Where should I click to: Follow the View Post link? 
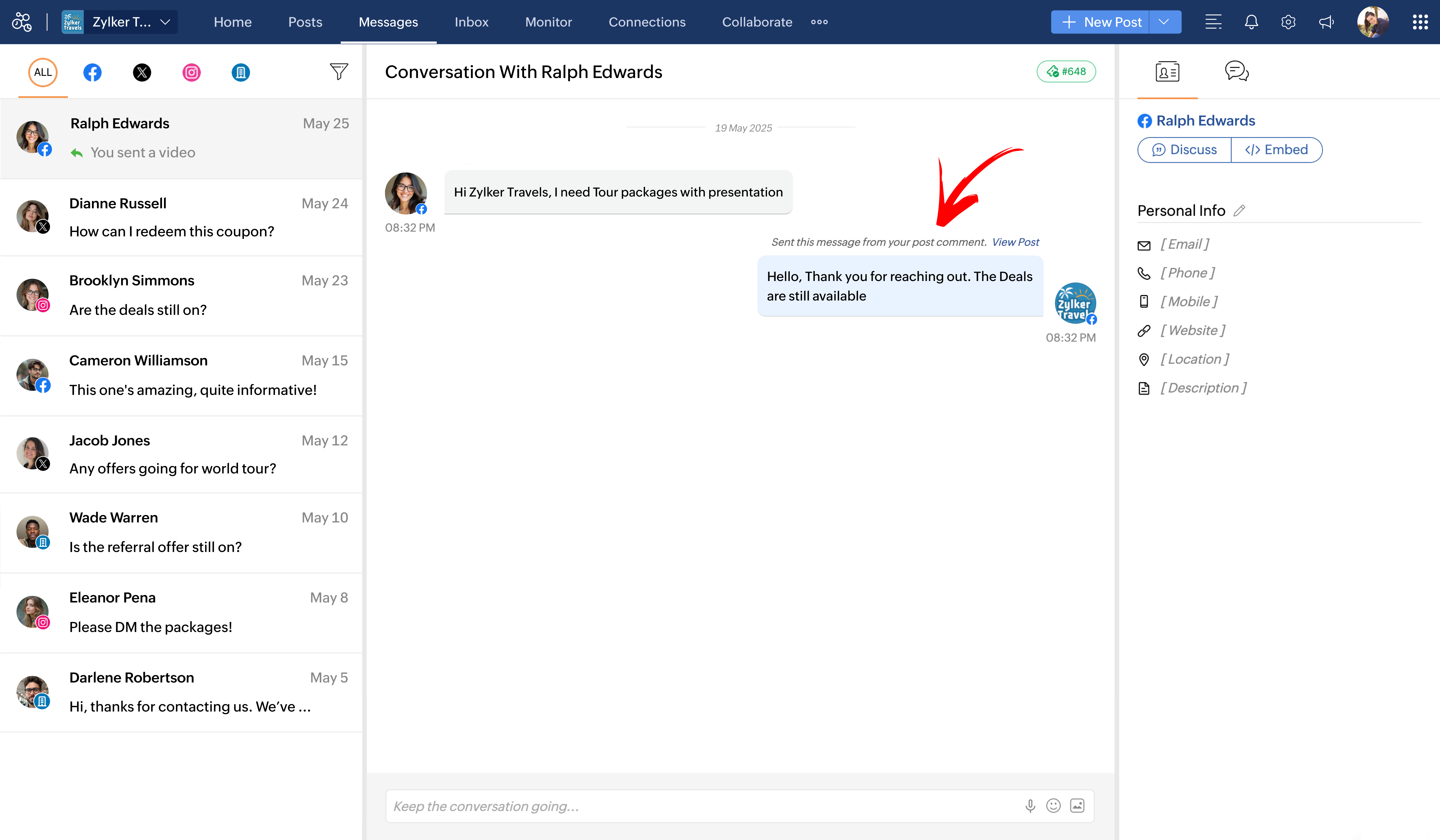(x=1015, y=242)
